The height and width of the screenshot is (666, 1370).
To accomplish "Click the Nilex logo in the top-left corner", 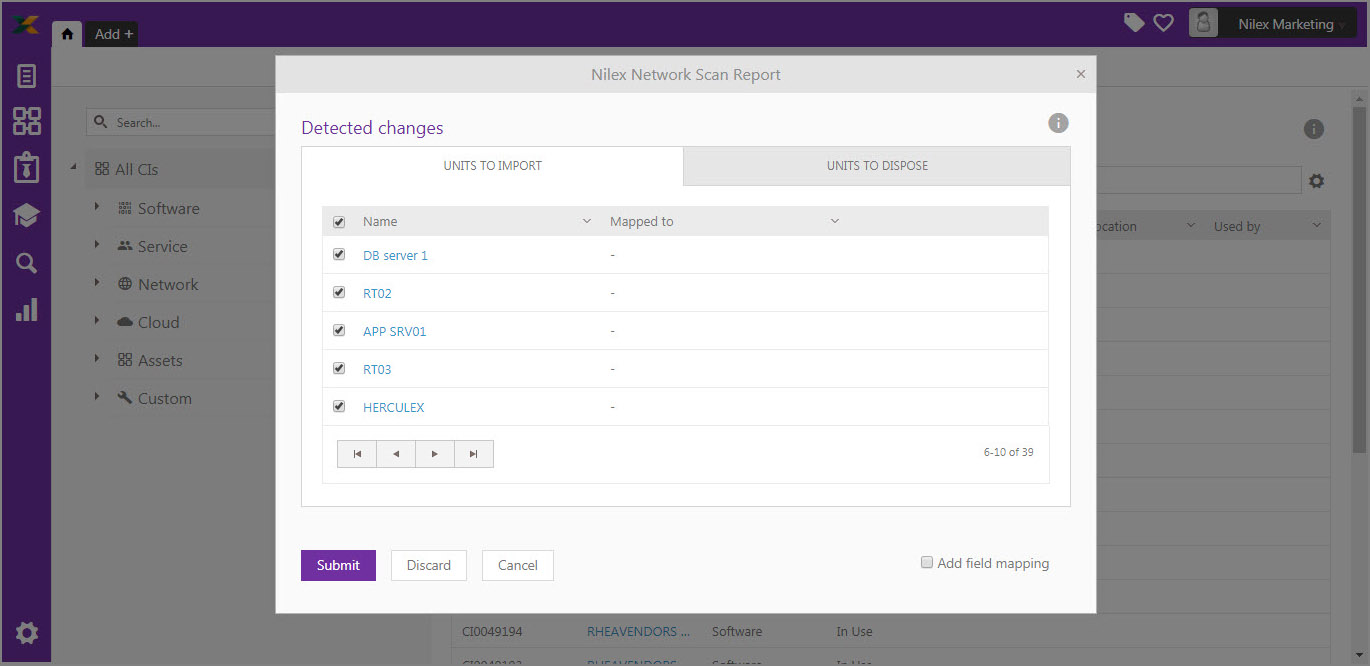I will 26,25.
